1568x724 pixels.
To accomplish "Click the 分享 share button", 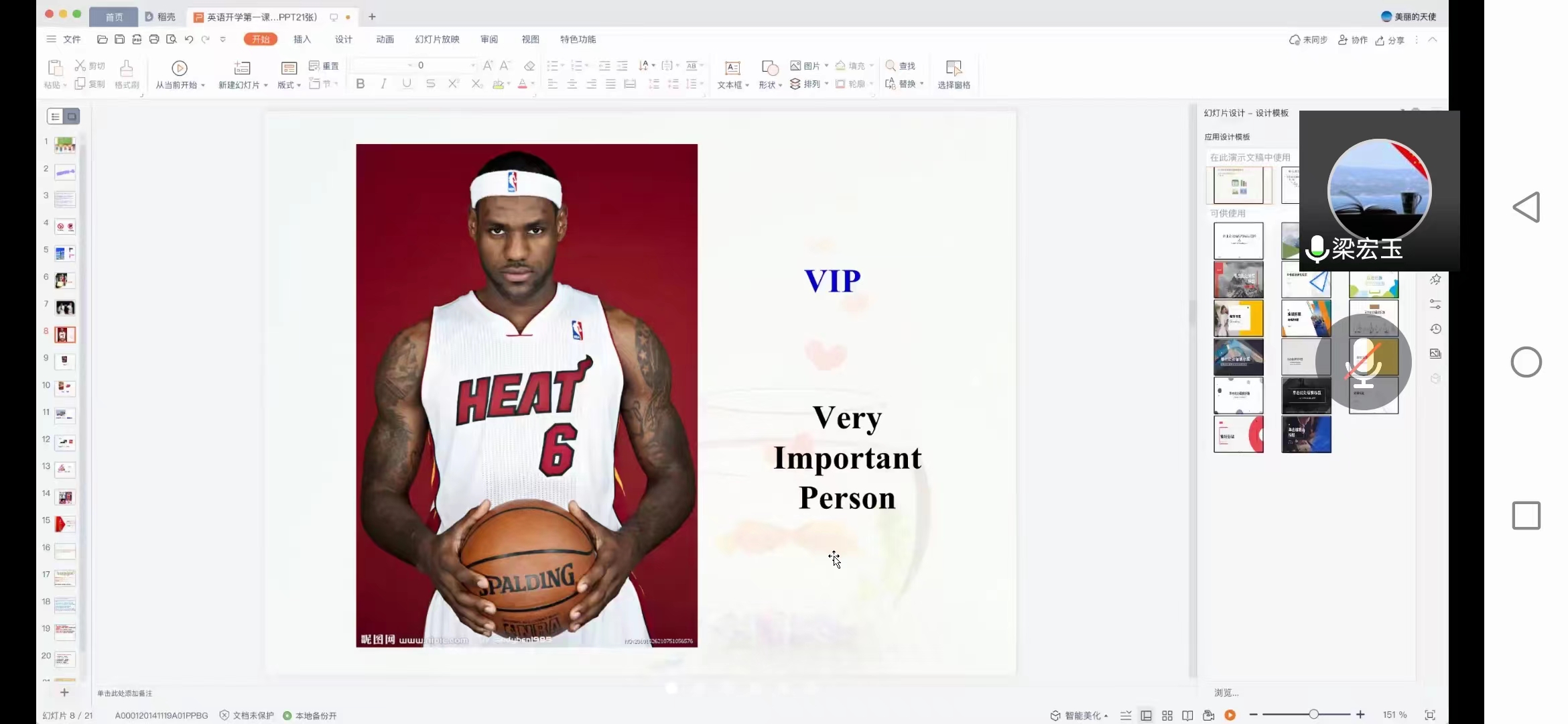I will (x=1390, y=40).
